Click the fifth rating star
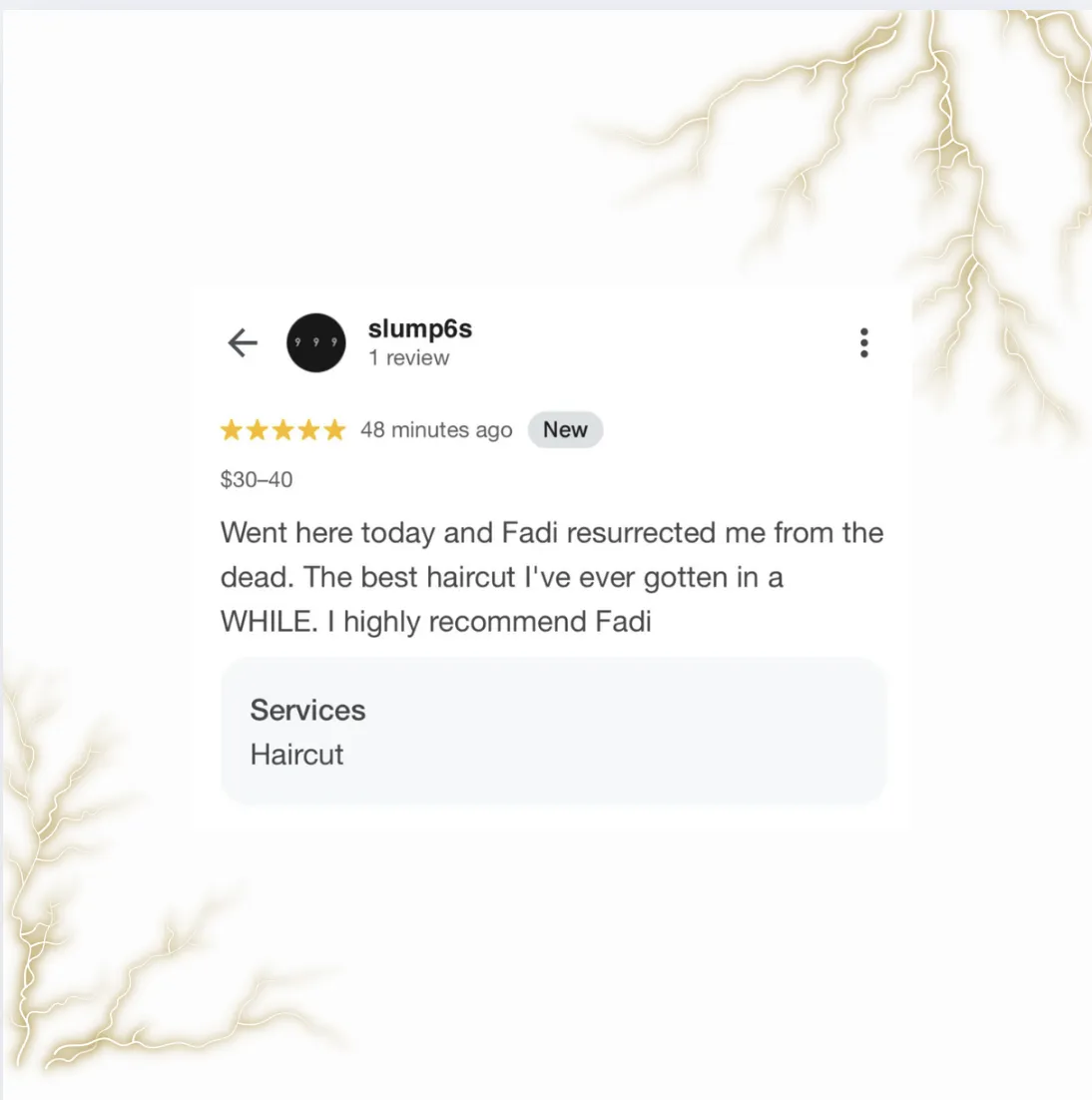Screen dimensions: 1092x1100 point(334,429)
